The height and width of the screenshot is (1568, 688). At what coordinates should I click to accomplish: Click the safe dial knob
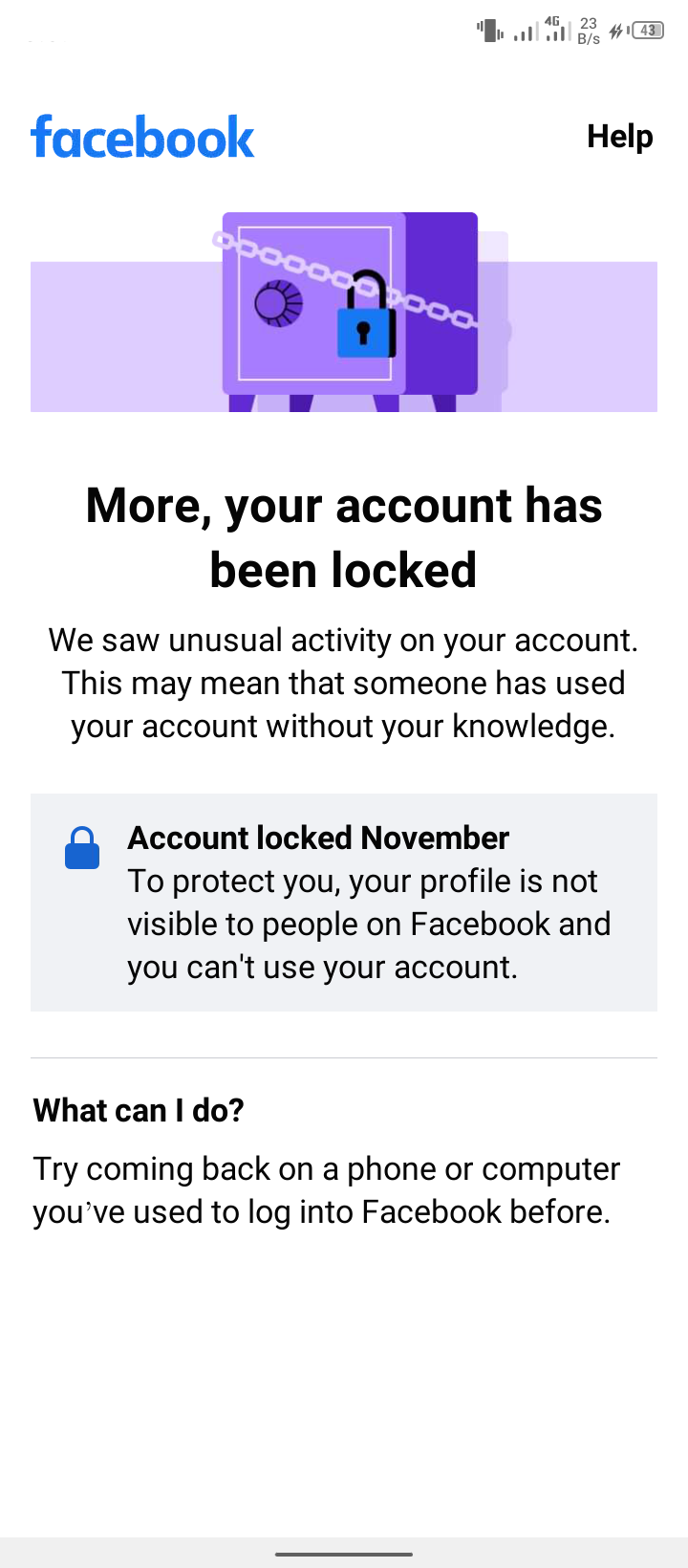click(278, 303)
